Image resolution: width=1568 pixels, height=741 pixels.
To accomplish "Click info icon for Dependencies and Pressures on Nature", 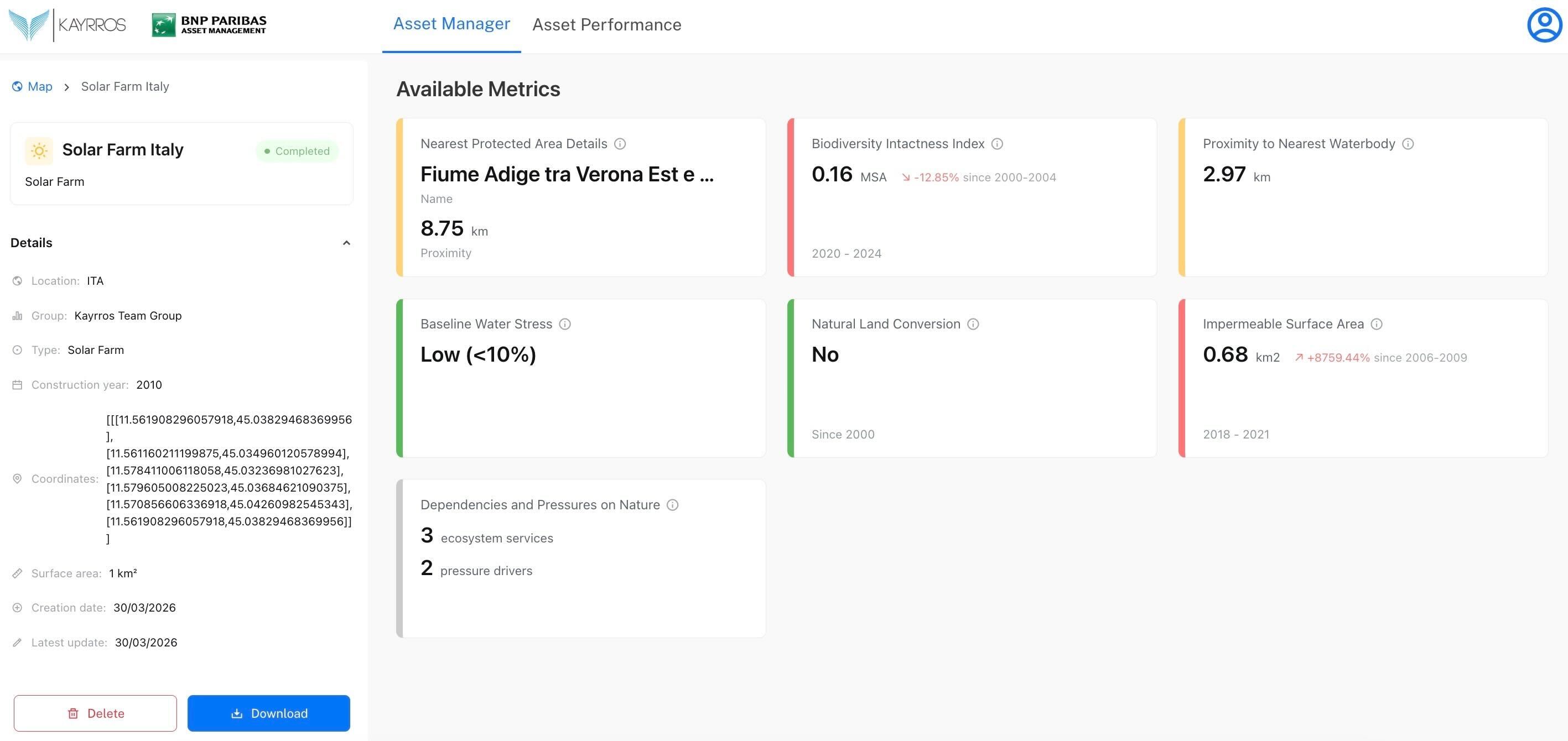I will tap(673, 505).
